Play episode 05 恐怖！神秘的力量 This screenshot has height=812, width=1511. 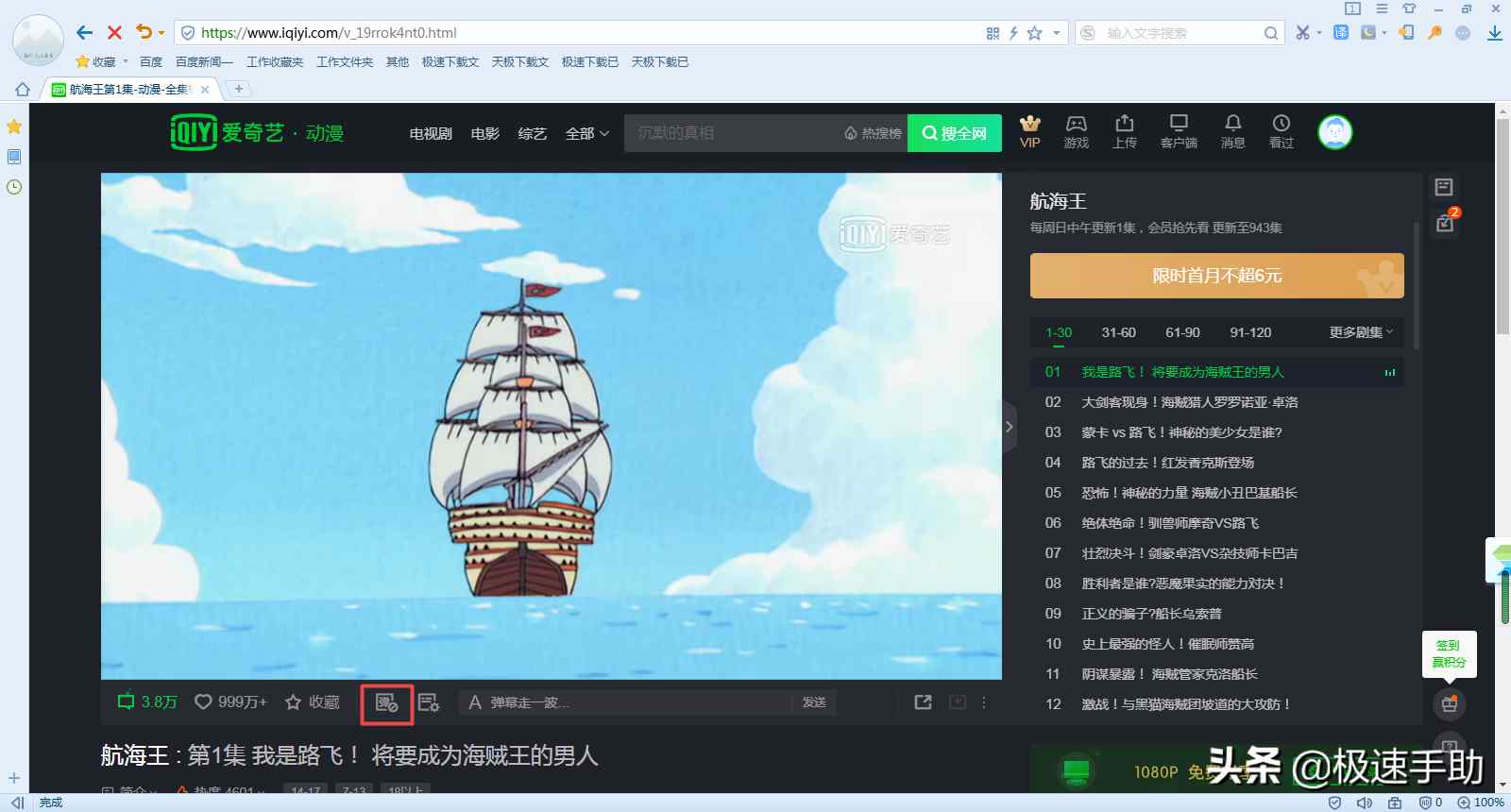pyautogui.click(x=1216, y=493)
